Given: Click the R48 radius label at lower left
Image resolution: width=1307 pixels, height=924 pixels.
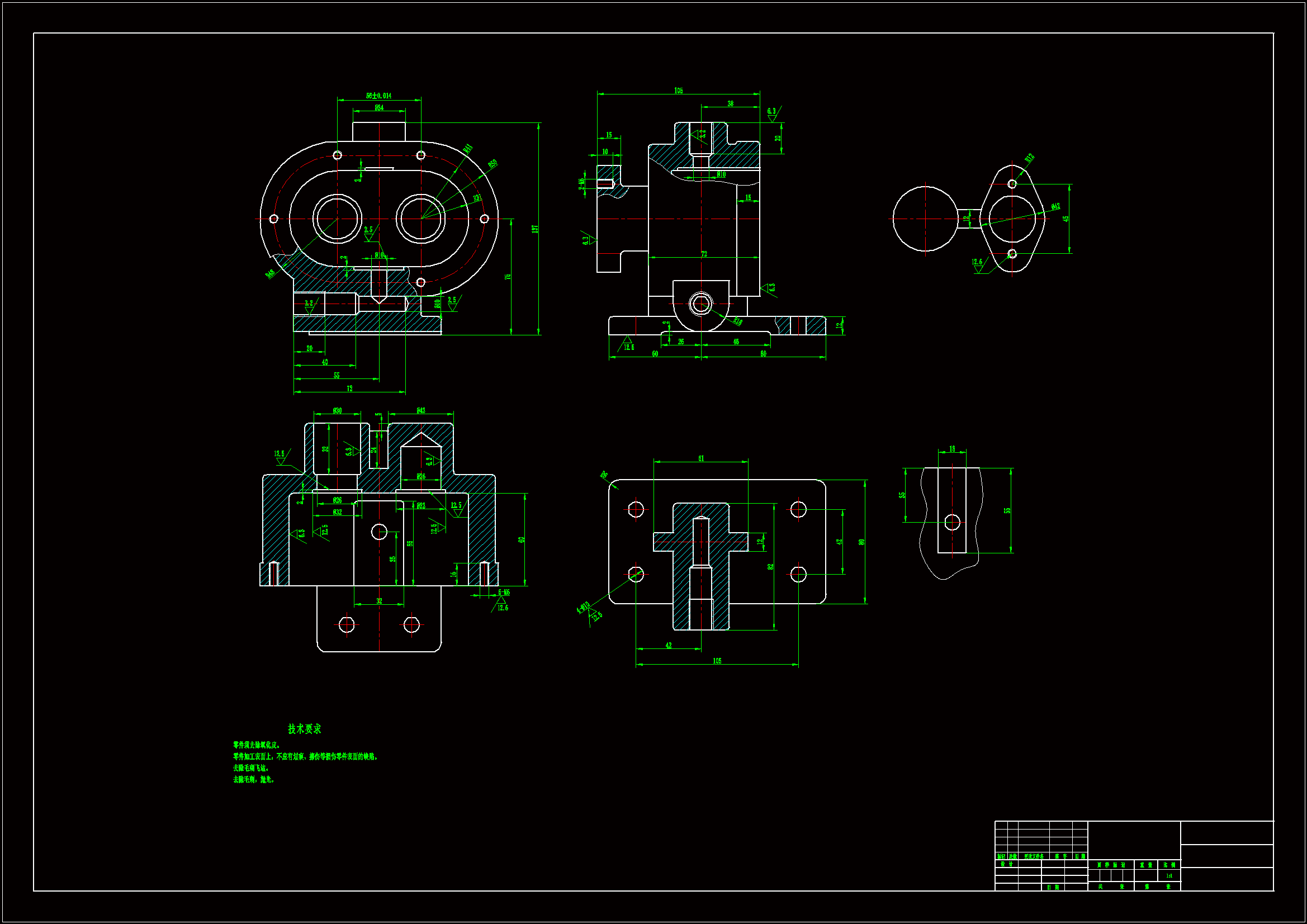Looking at the screenshot, I should click(x=271, y=274).
